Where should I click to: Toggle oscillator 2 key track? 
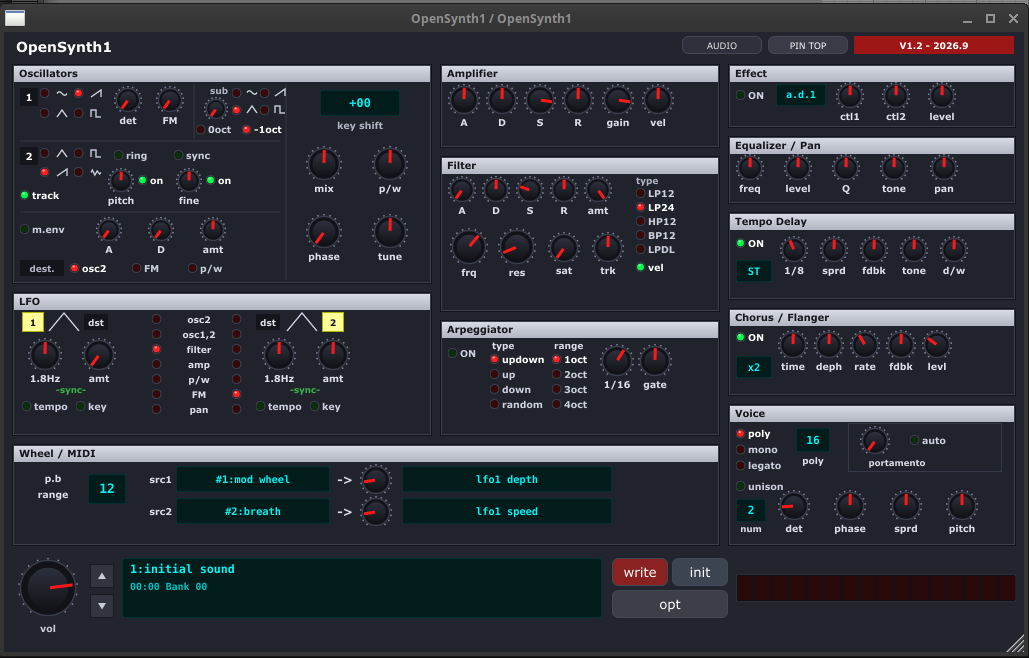tap(25, 195)
